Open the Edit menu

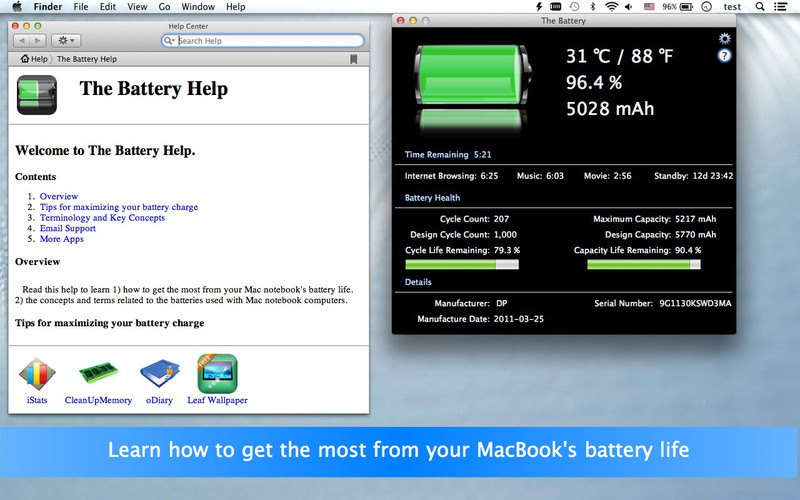(x=108, y=7)
